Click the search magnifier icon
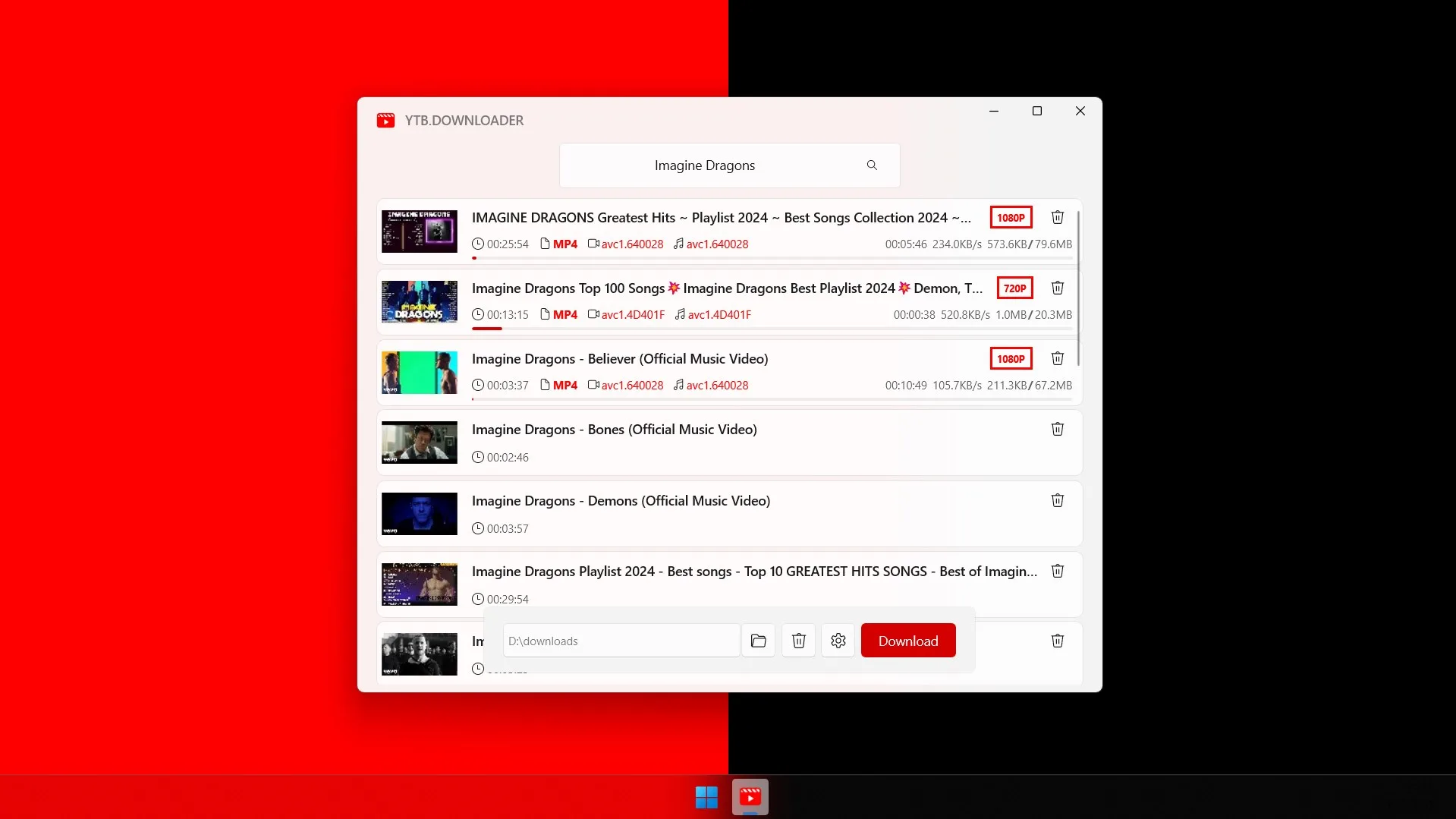This screenshot has width=1456, height=819. (x=872, y=165)
